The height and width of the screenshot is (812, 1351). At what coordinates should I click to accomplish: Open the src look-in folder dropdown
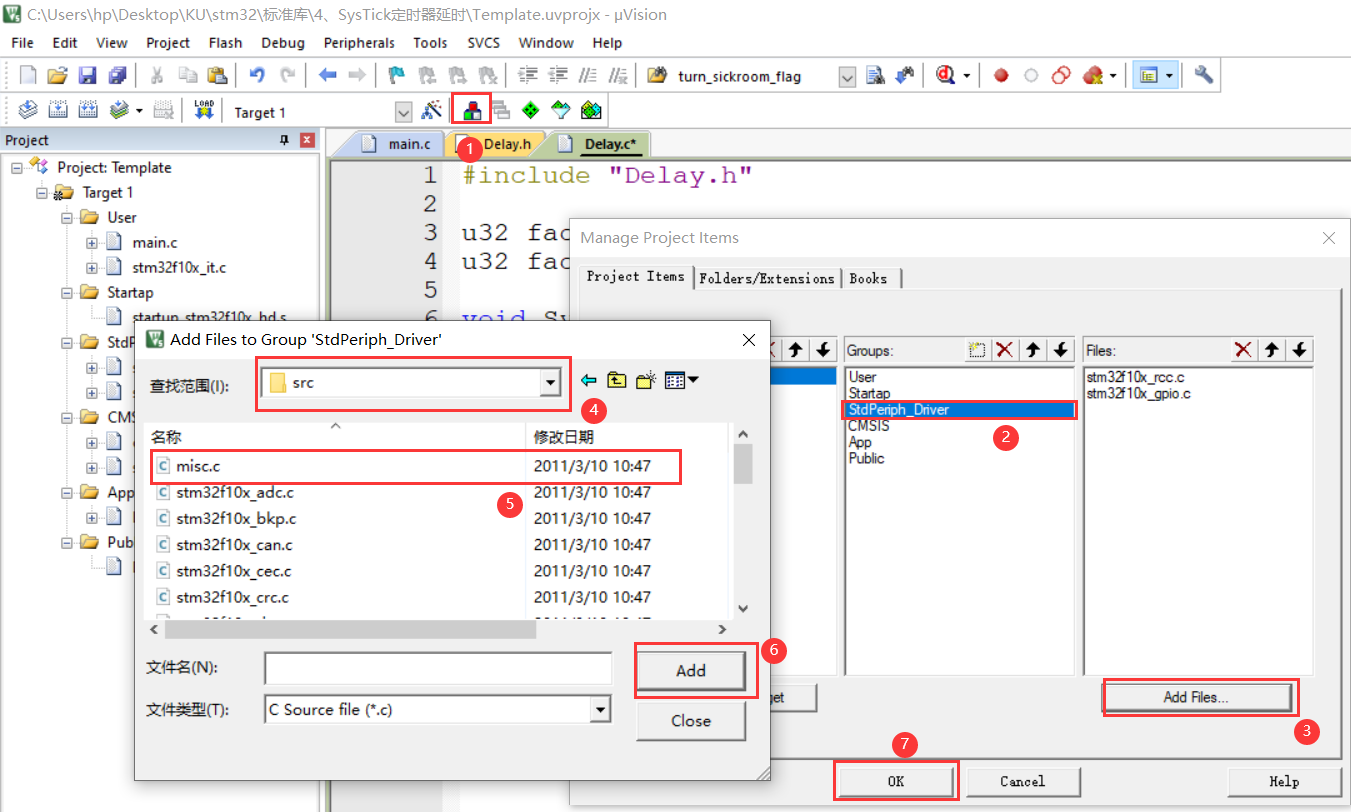[x=549, y=382]
